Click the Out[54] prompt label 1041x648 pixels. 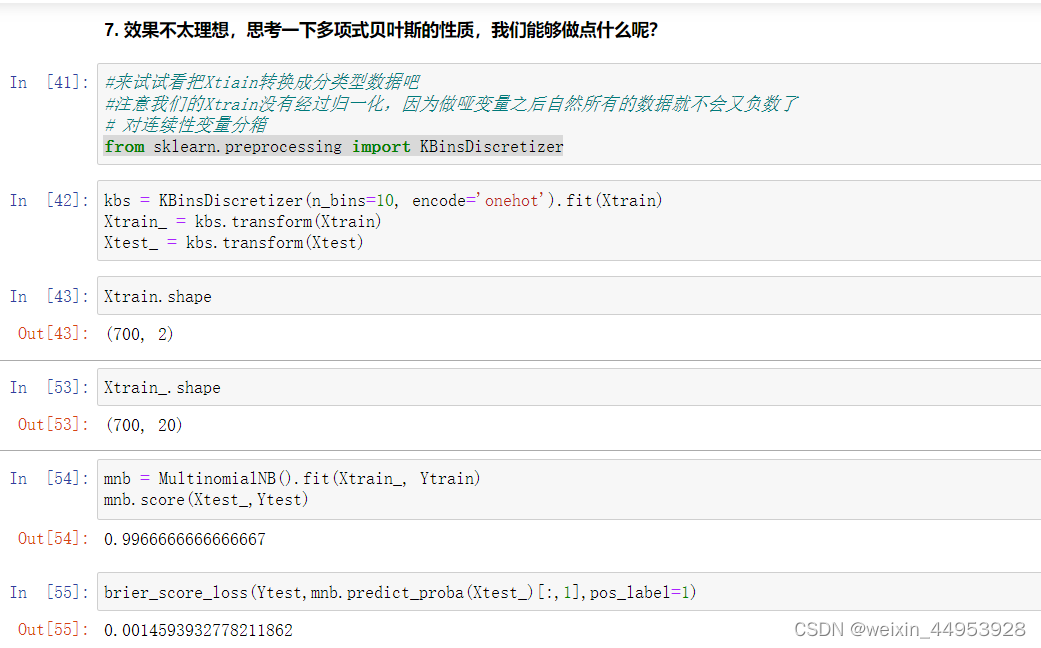click(x=53, y=538)
